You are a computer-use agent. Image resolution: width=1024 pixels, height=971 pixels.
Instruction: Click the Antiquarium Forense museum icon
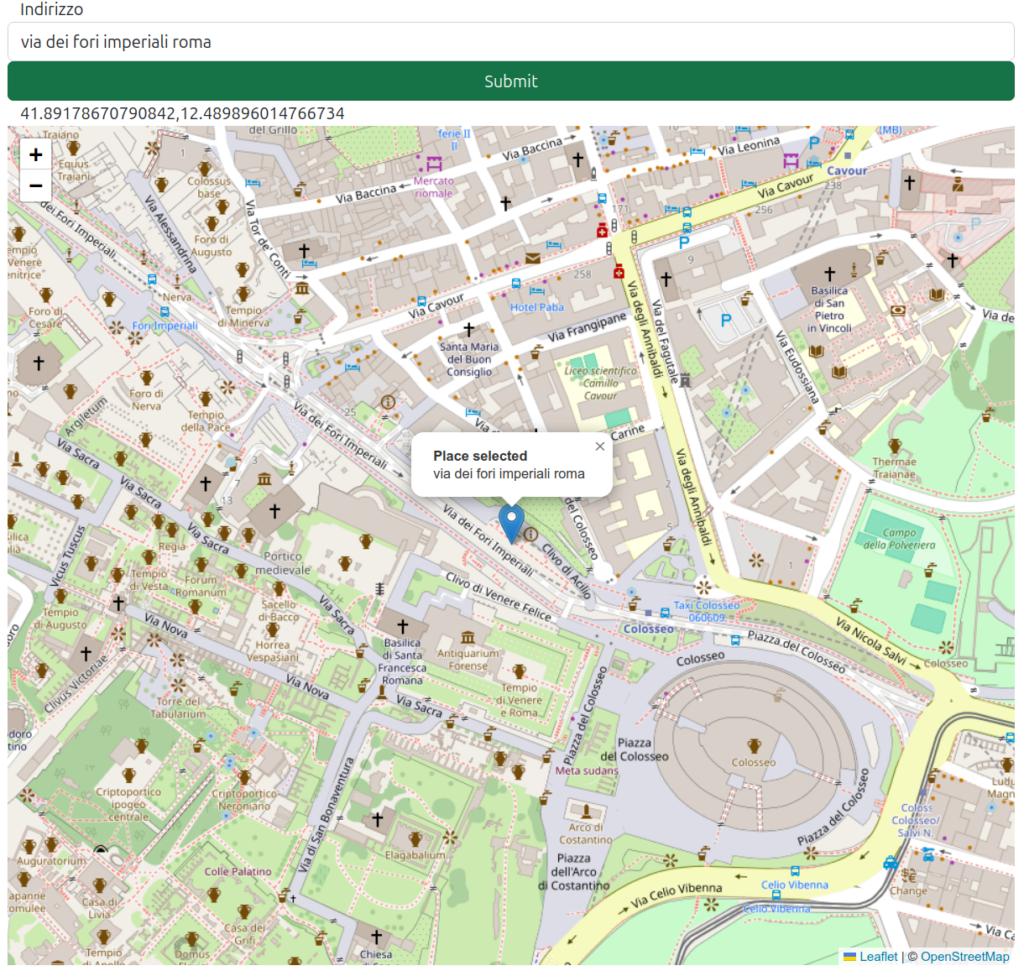[467, 638]
